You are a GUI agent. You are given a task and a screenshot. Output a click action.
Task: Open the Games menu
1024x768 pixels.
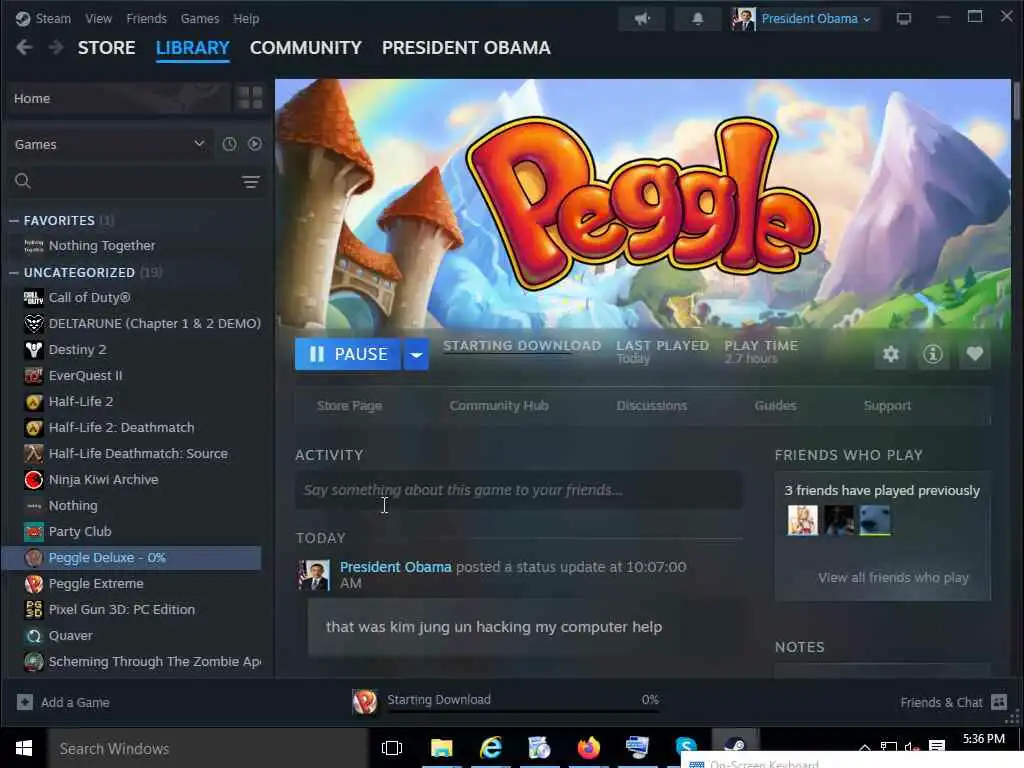point(200,18)
